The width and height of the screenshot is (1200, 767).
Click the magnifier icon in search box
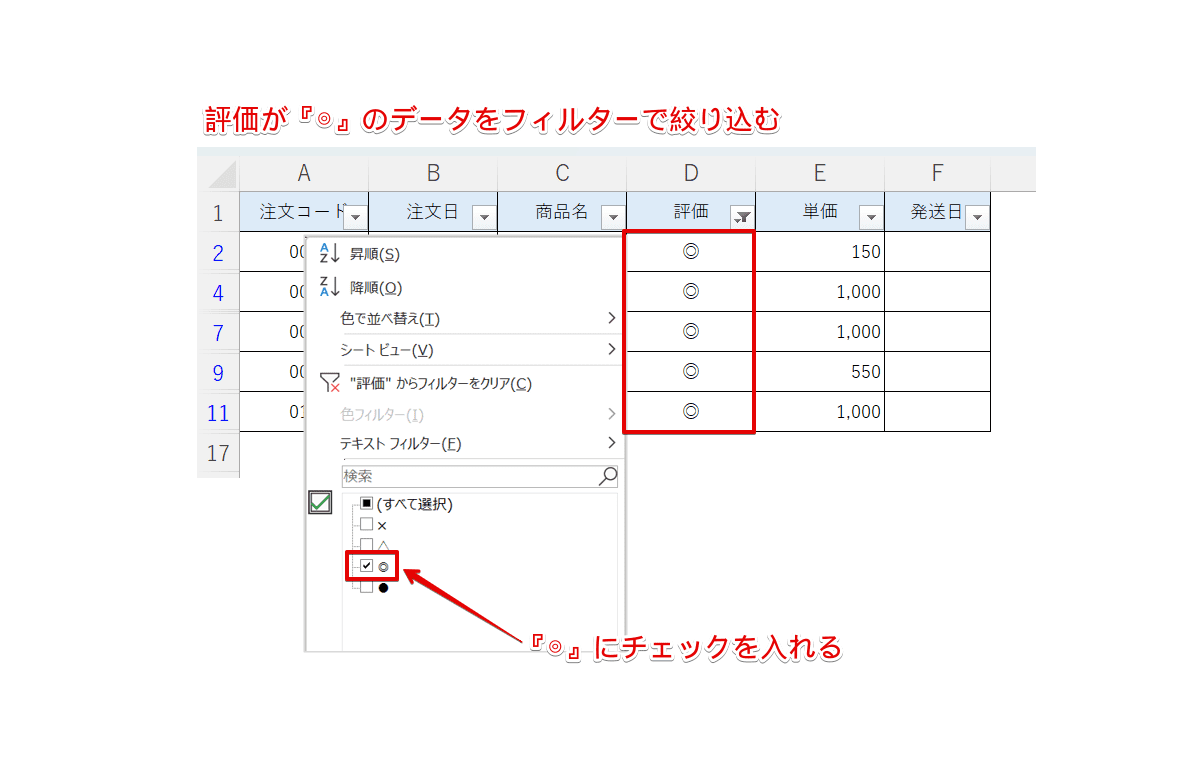coord(607,476)
